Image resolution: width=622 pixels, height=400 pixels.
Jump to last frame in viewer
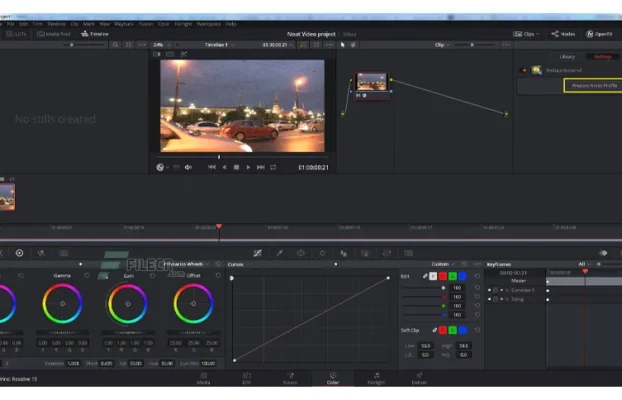261,167
